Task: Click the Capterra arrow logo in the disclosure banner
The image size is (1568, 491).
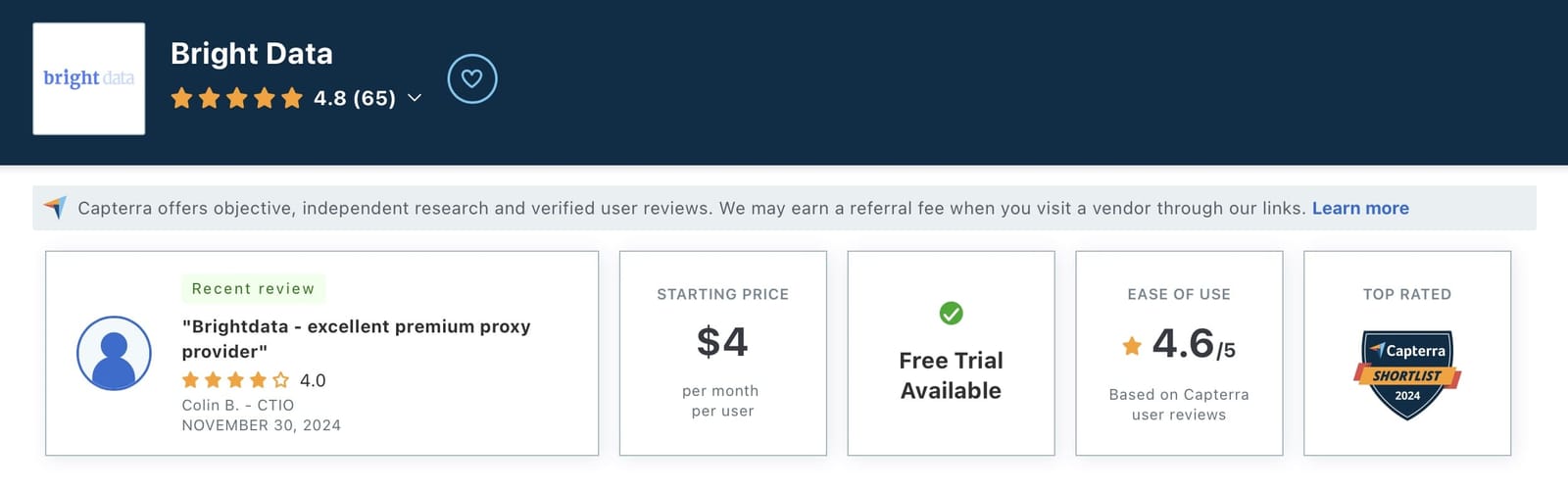Action: tap(56, 208)
